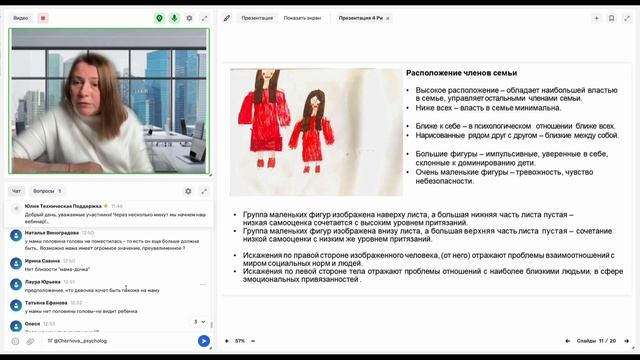
Task: Select the pencil drawing tool
Action: (x=227, y=18)
